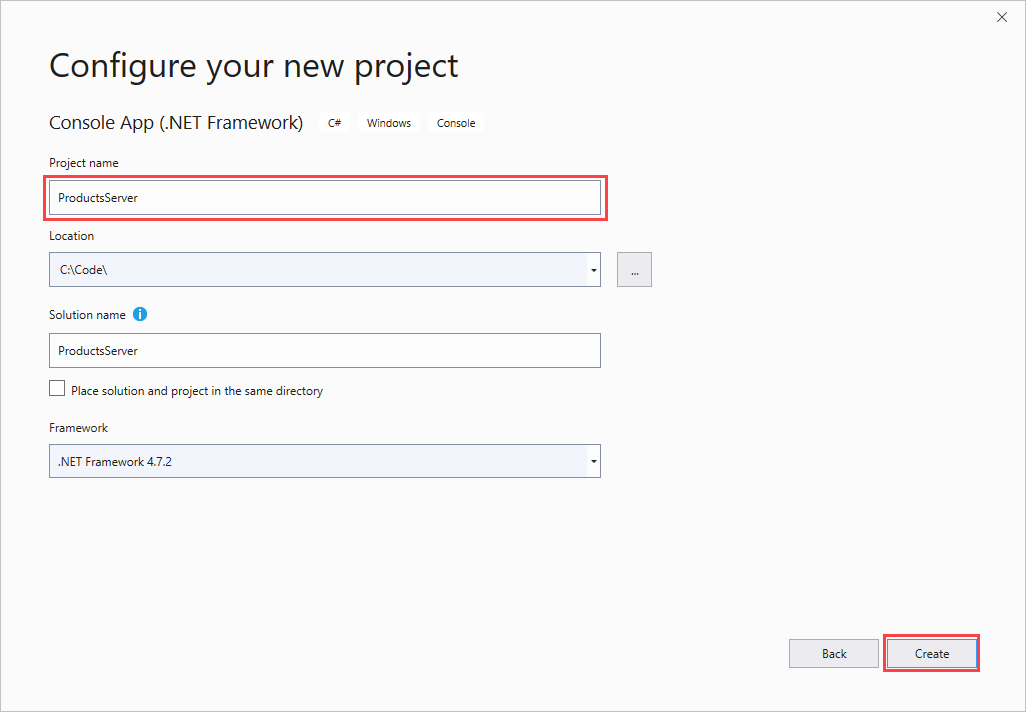1026x712 pixels.
Task: Select the Console project type tag
Action: point(456,122)
